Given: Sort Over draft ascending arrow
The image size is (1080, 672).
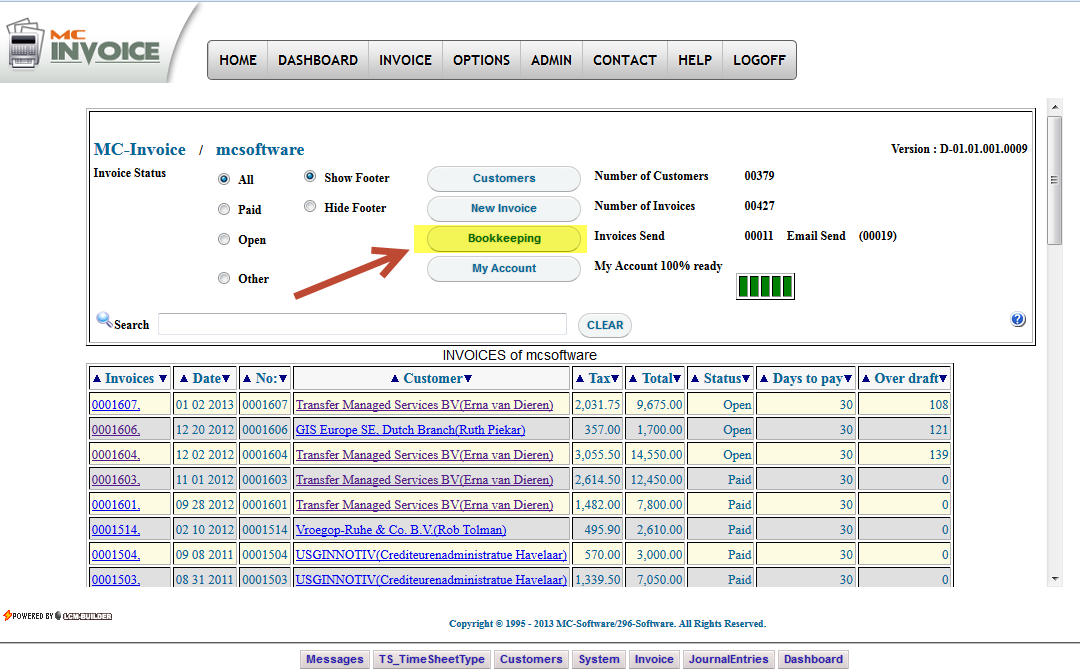Looking at the screenshot, I should (866, 379).
